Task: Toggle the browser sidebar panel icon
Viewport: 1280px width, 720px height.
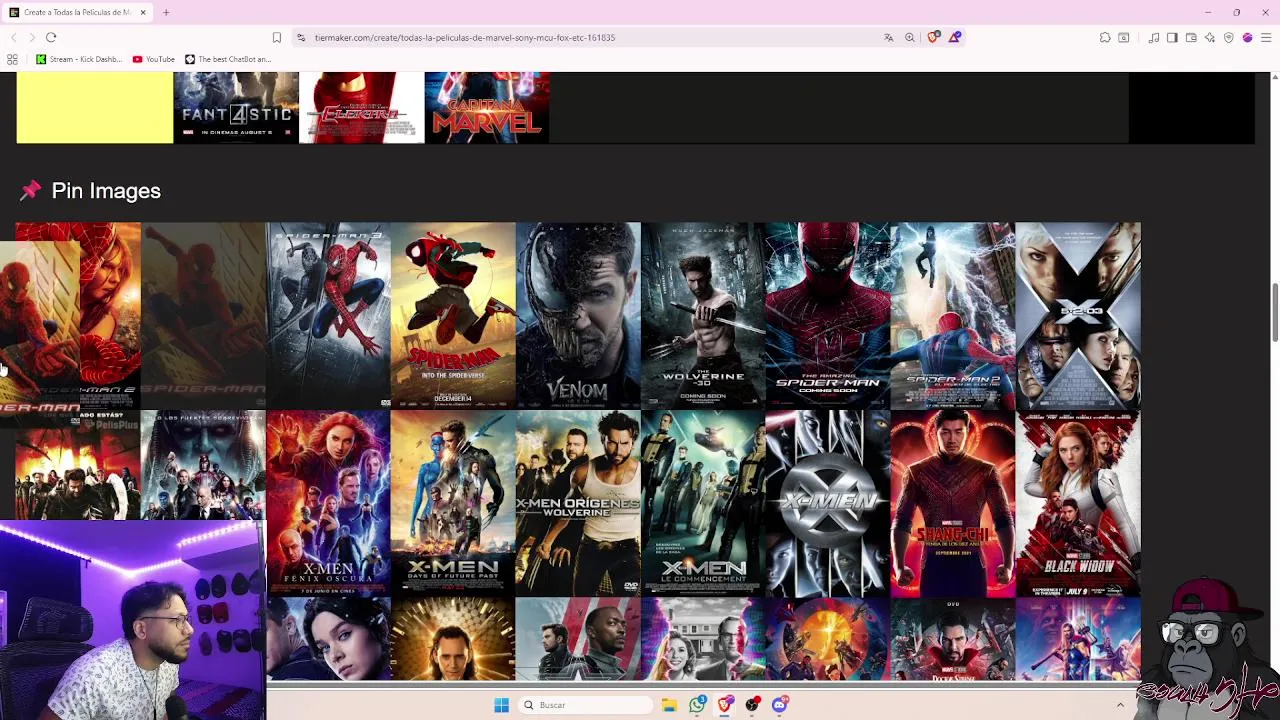Action: [1172, 37]
